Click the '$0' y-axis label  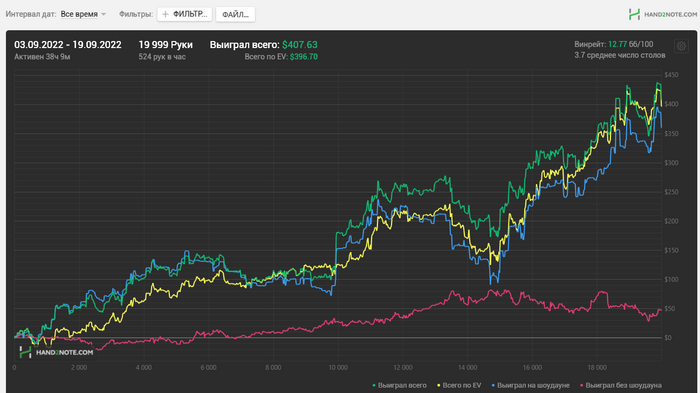[x=667, y=338]
